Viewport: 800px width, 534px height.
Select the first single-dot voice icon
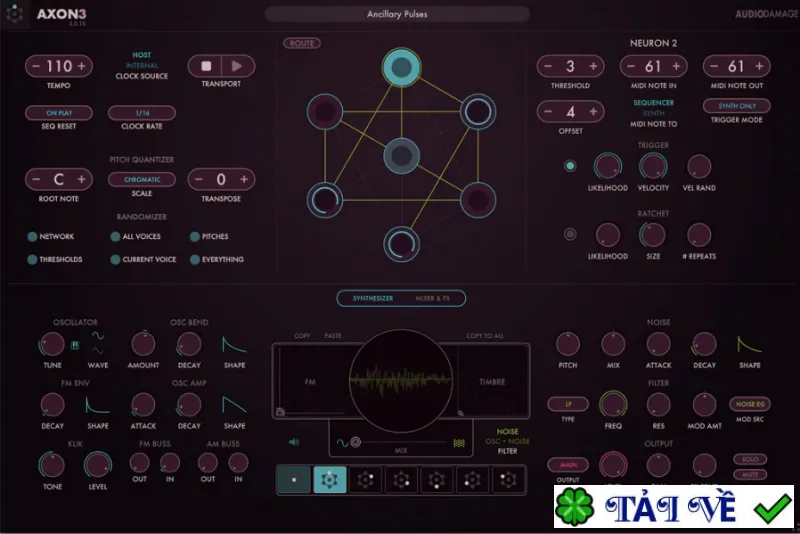point(294,479)
